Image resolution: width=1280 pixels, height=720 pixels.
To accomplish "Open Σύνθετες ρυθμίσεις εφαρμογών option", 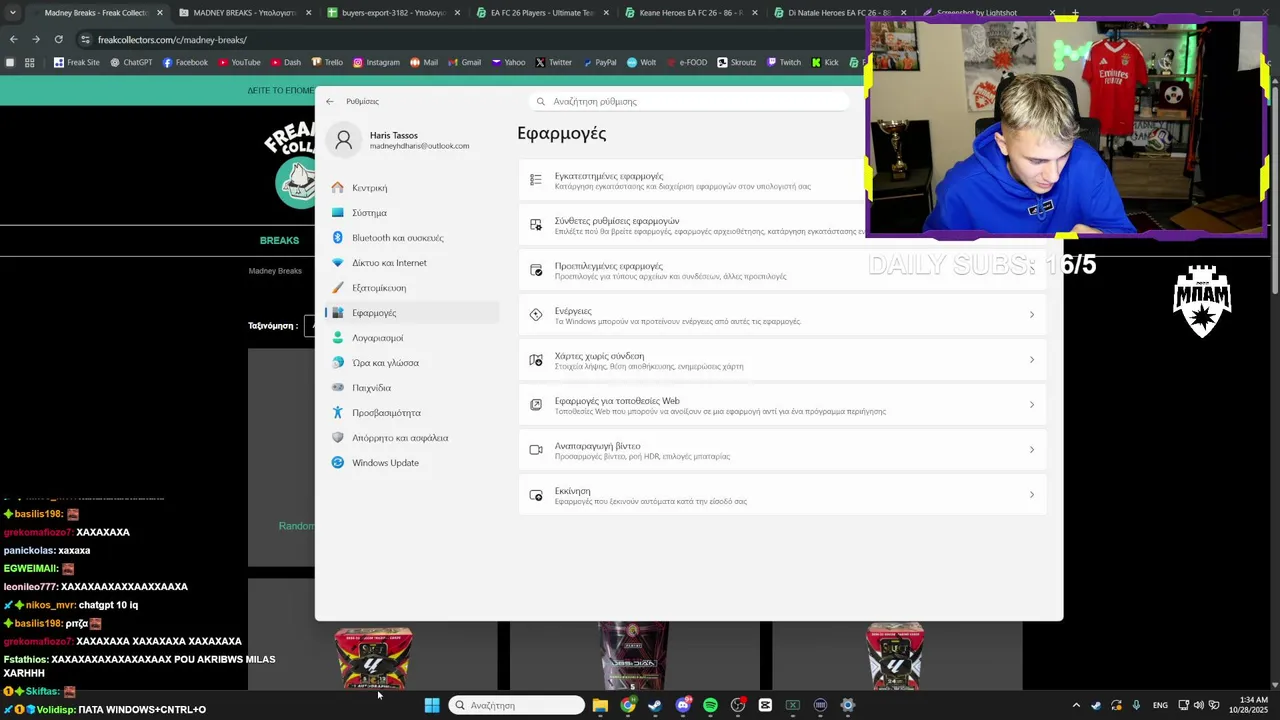I will (x=692, y=225).
